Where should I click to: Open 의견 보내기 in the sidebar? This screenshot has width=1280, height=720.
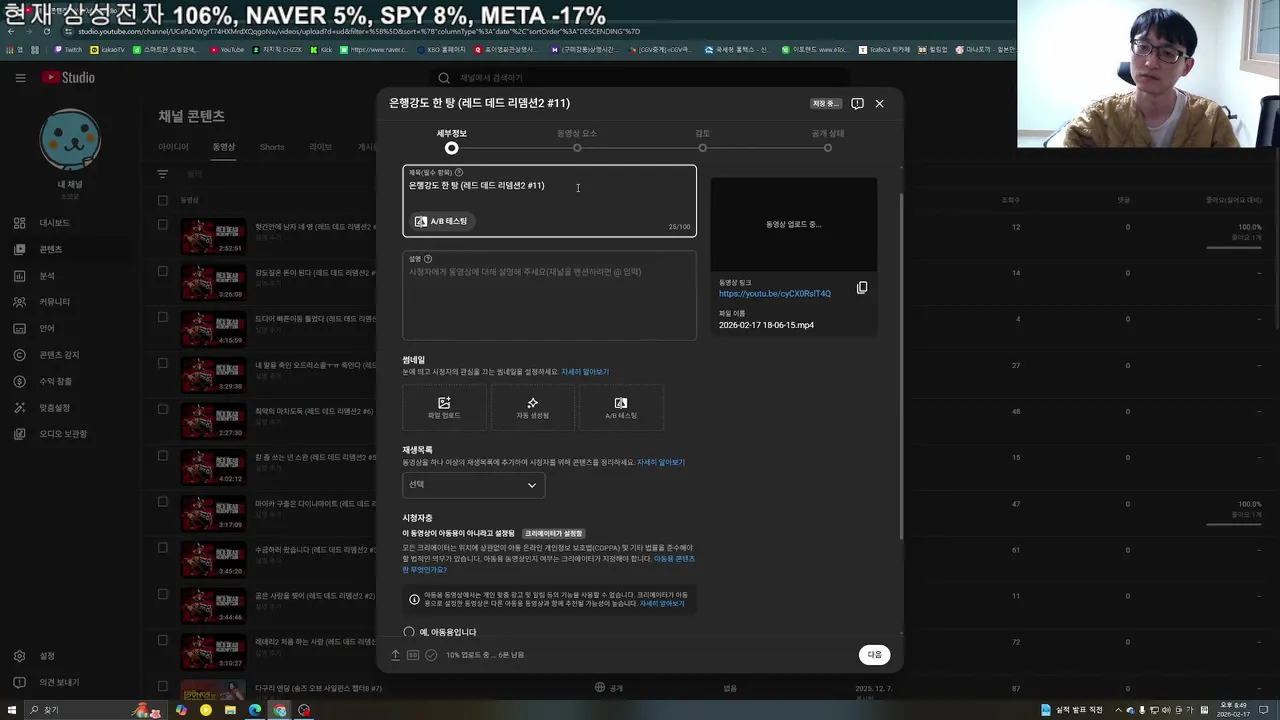click(x=59, y=683)
